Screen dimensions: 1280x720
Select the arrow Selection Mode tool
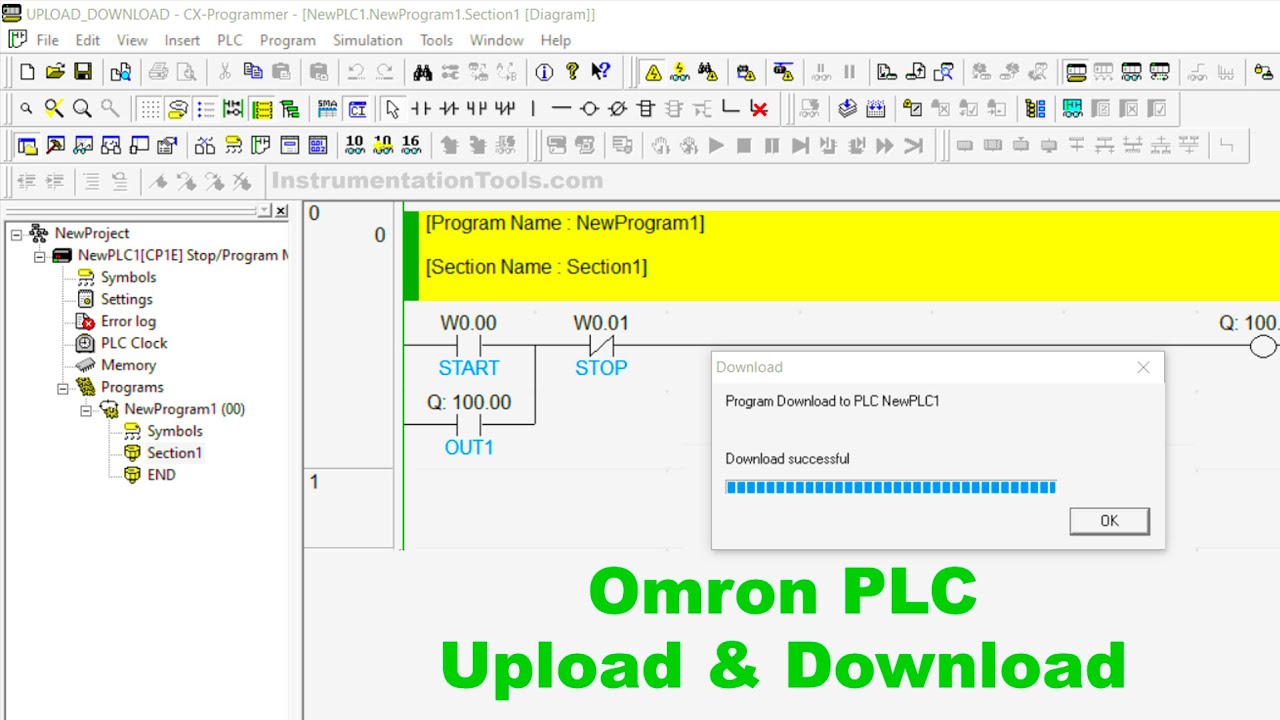click(393, 109)
